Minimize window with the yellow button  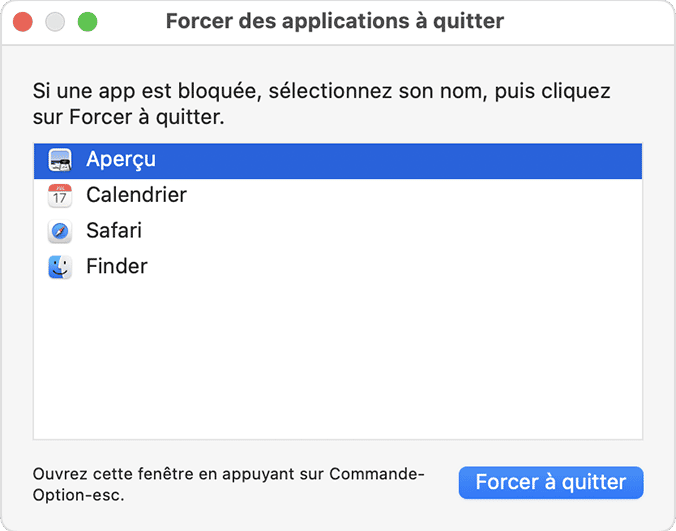[56, 21]
